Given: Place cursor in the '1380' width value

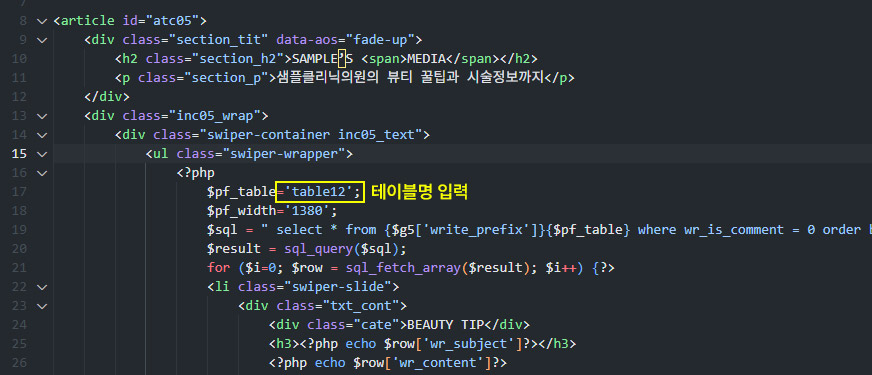Looking at the screenshot, I should [x=307, y=211].
